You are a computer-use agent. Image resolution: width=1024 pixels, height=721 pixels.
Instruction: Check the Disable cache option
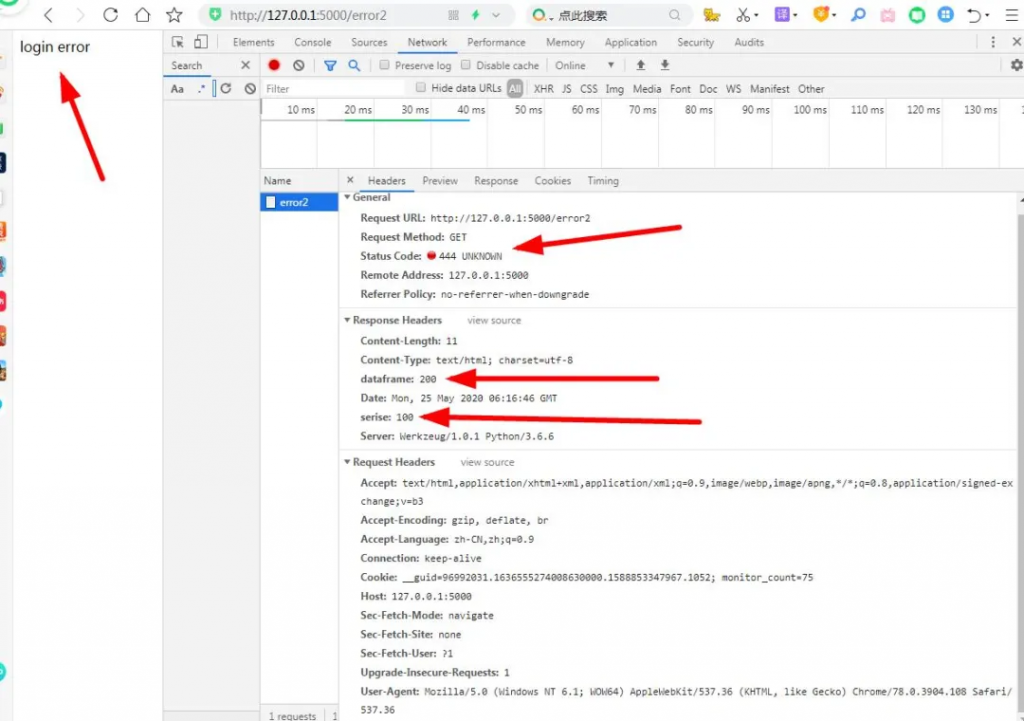[466, 65]
